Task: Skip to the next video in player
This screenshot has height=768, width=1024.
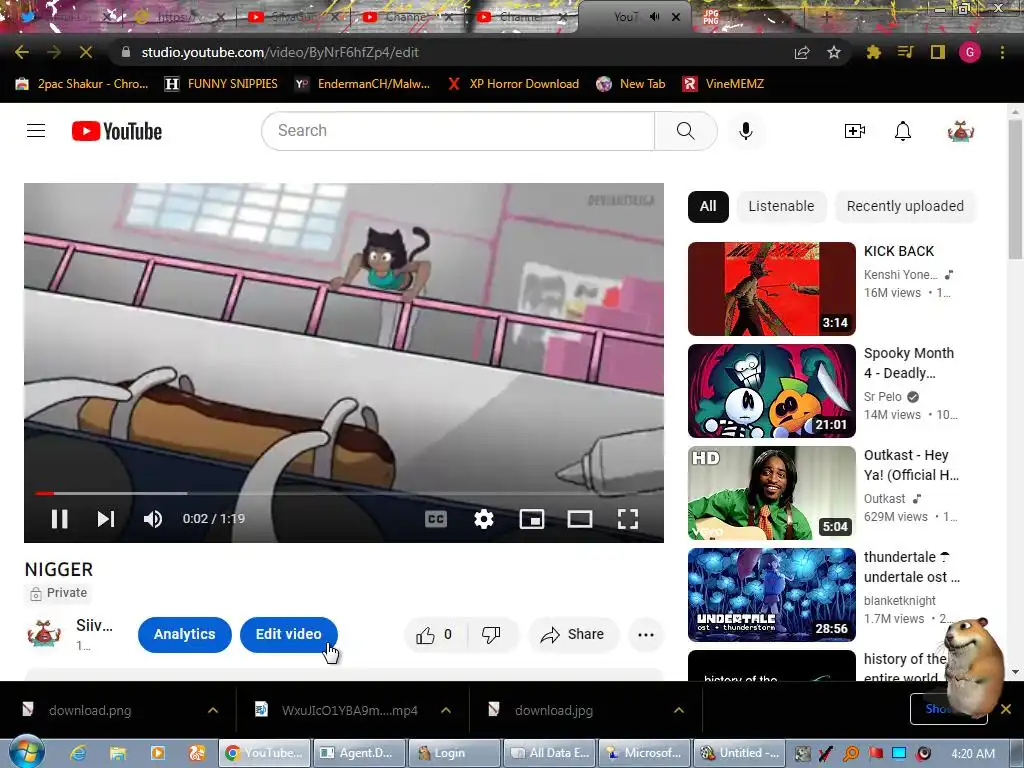Action: pyautogui.click(x=106, y=519)
